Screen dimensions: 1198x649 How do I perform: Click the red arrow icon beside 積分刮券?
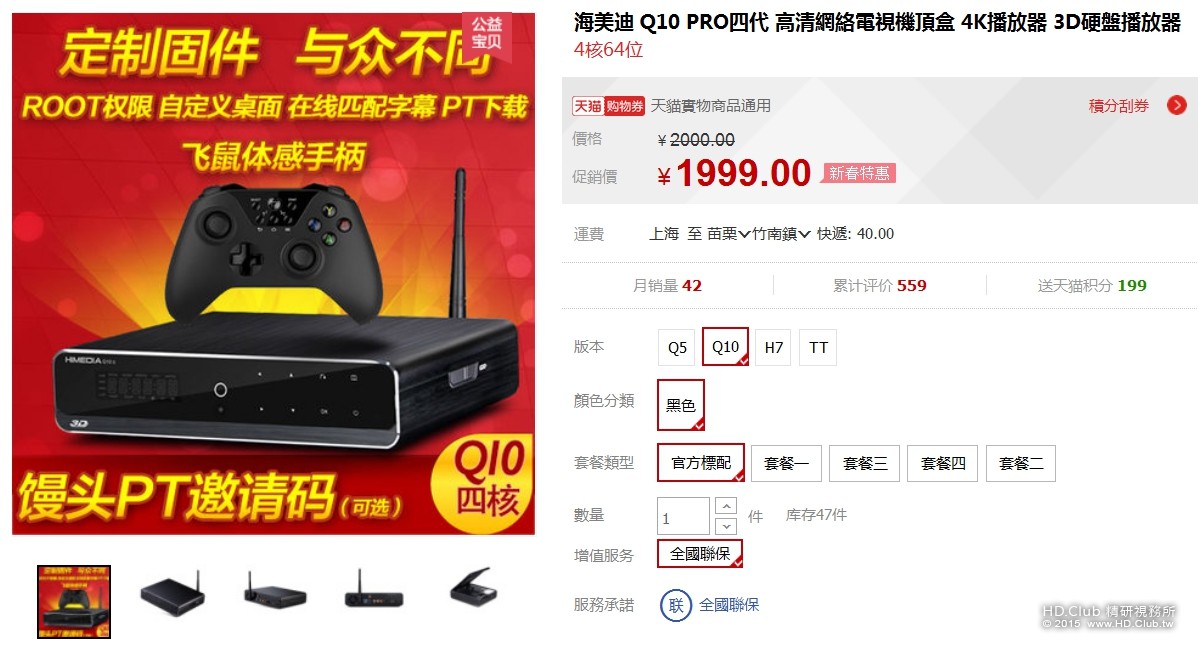coord(1177,105)
